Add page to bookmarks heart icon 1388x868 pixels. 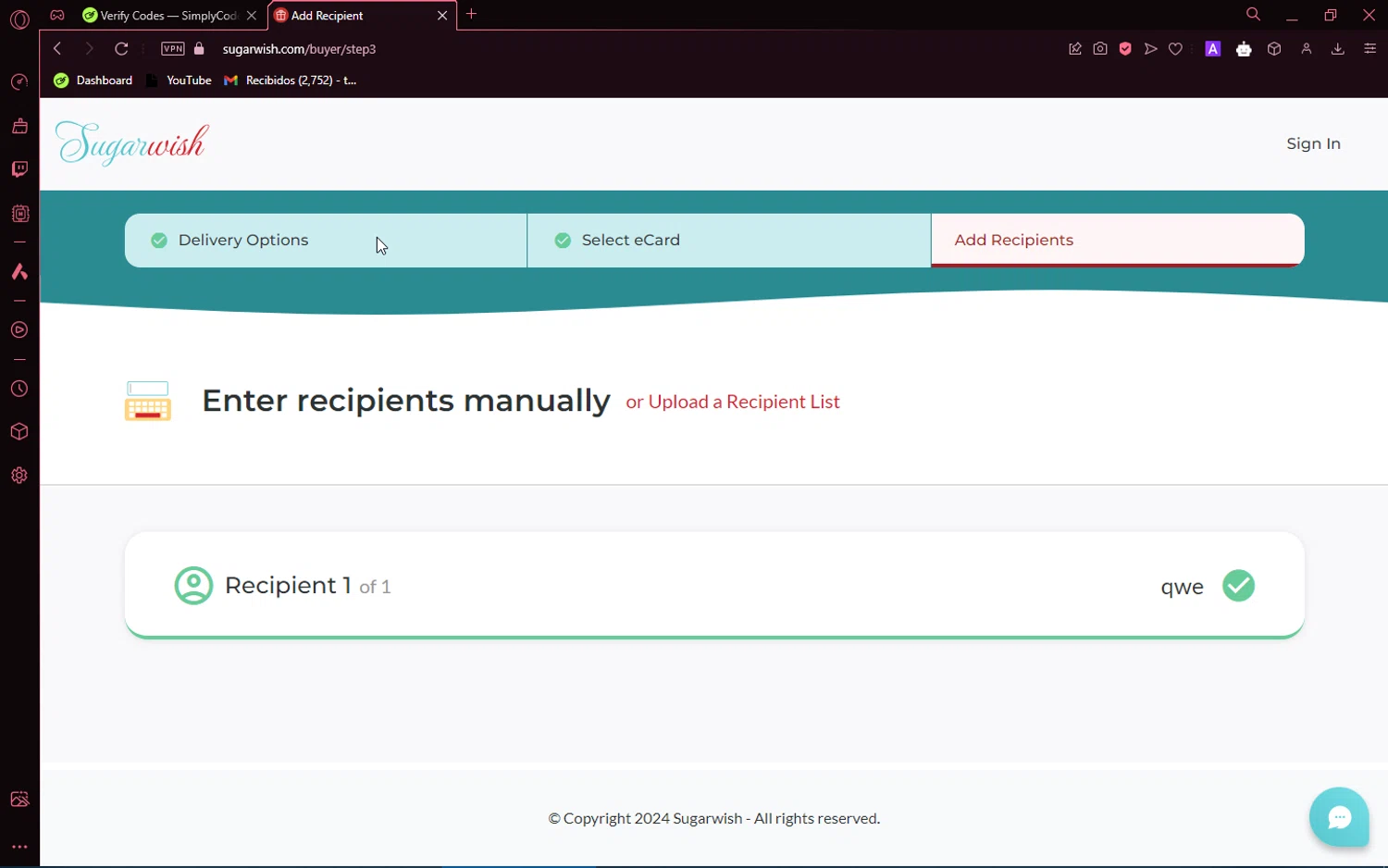[x=1175, y=49]
